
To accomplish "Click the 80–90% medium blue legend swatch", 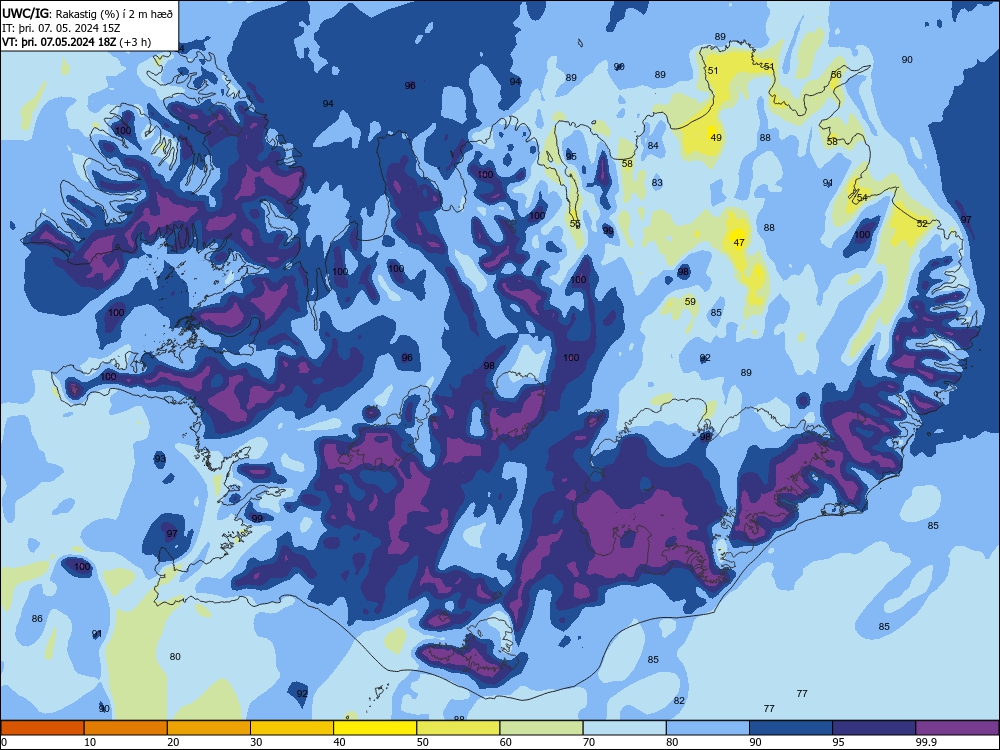I will (708, 728).
